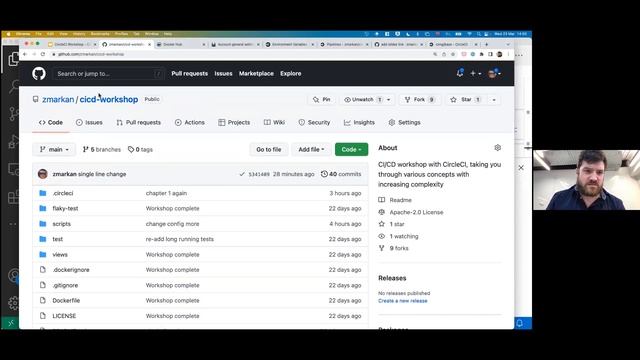The width and height of the screenshot is (640, 360).
Task: Open the green Code dropdown button
Action: click(x=351, y=149)
